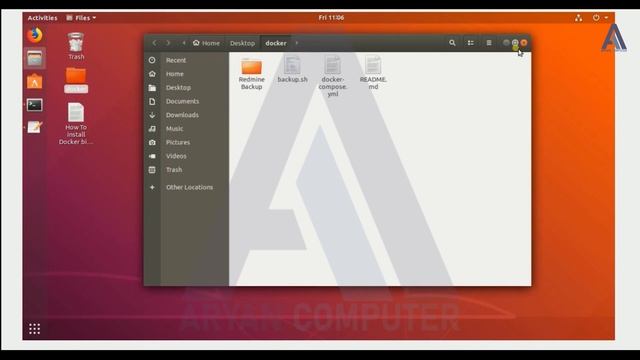The height and width of the screenshot is (360, 640).
Task: Click the left path-bar scroll arrow
Action: click(x=184, y=43)
